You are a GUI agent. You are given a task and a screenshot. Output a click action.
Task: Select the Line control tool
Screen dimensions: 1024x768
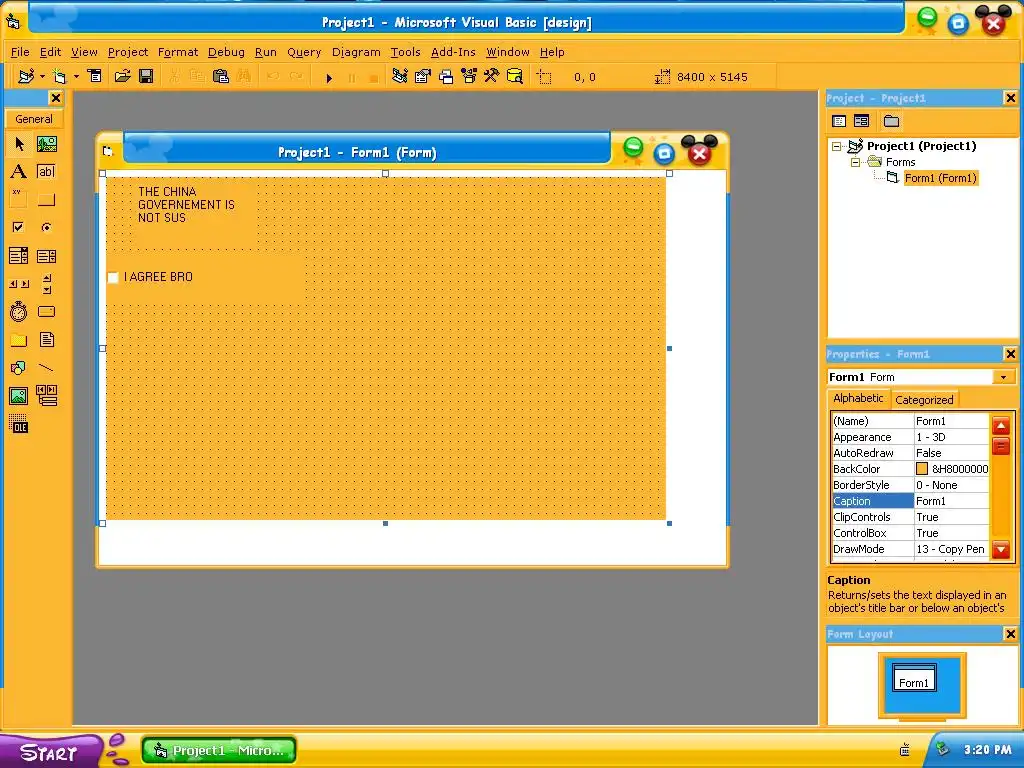tap(46, 368)
